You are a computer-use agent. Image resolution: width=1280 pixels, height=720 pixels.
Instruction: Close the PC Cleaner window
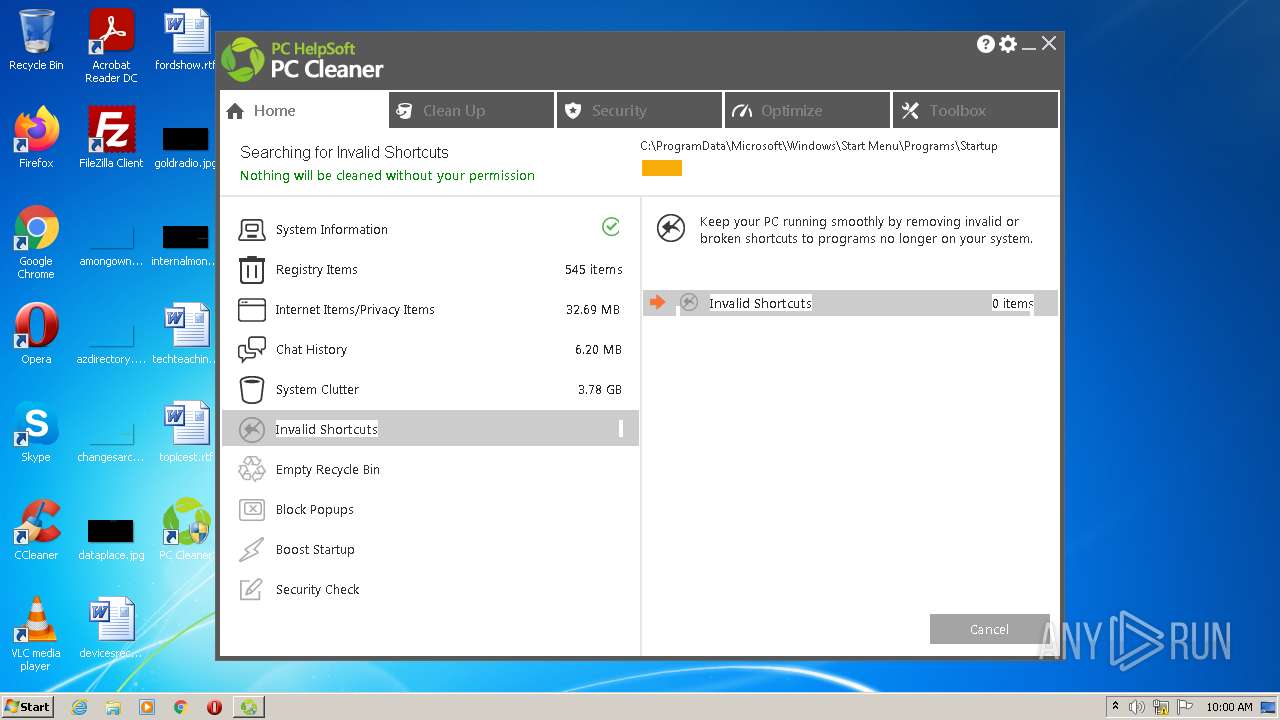tap(1049, 44)
